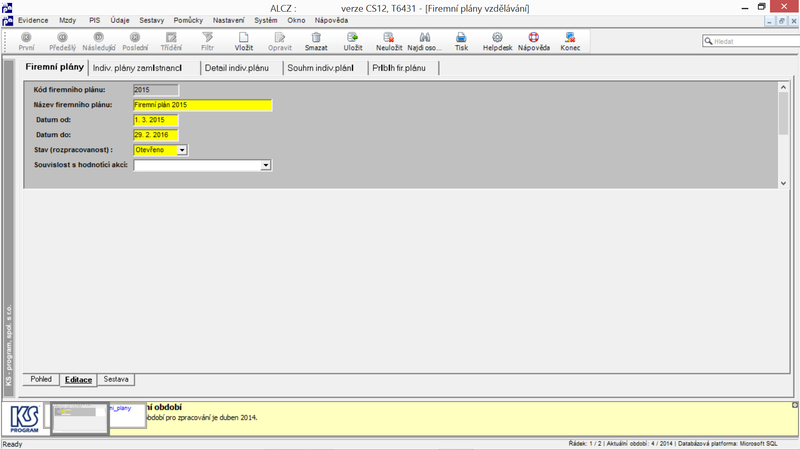Open the Okno menu
800x450 pixels.
(296, 20)
